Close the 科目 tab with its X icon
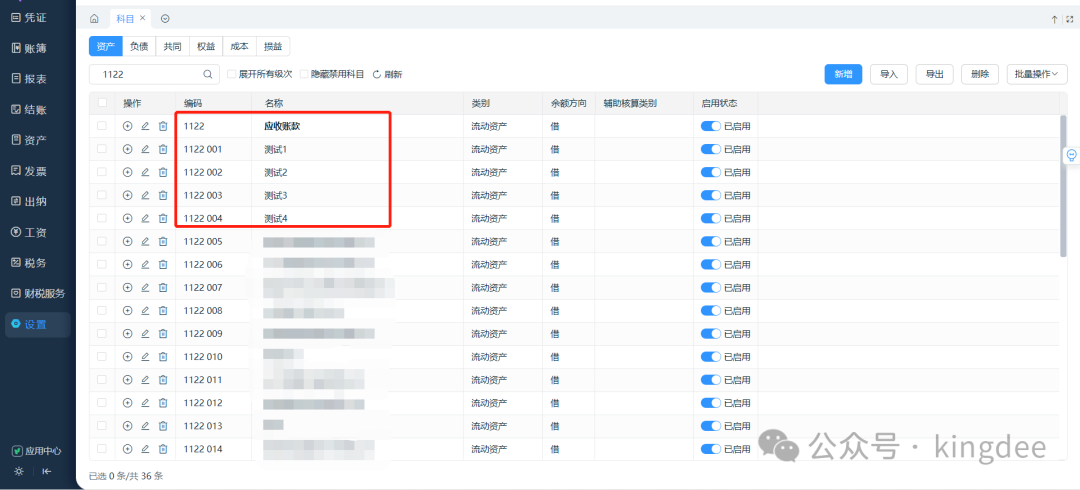This screenshot has width=1080, height=490. click(142, 19)
